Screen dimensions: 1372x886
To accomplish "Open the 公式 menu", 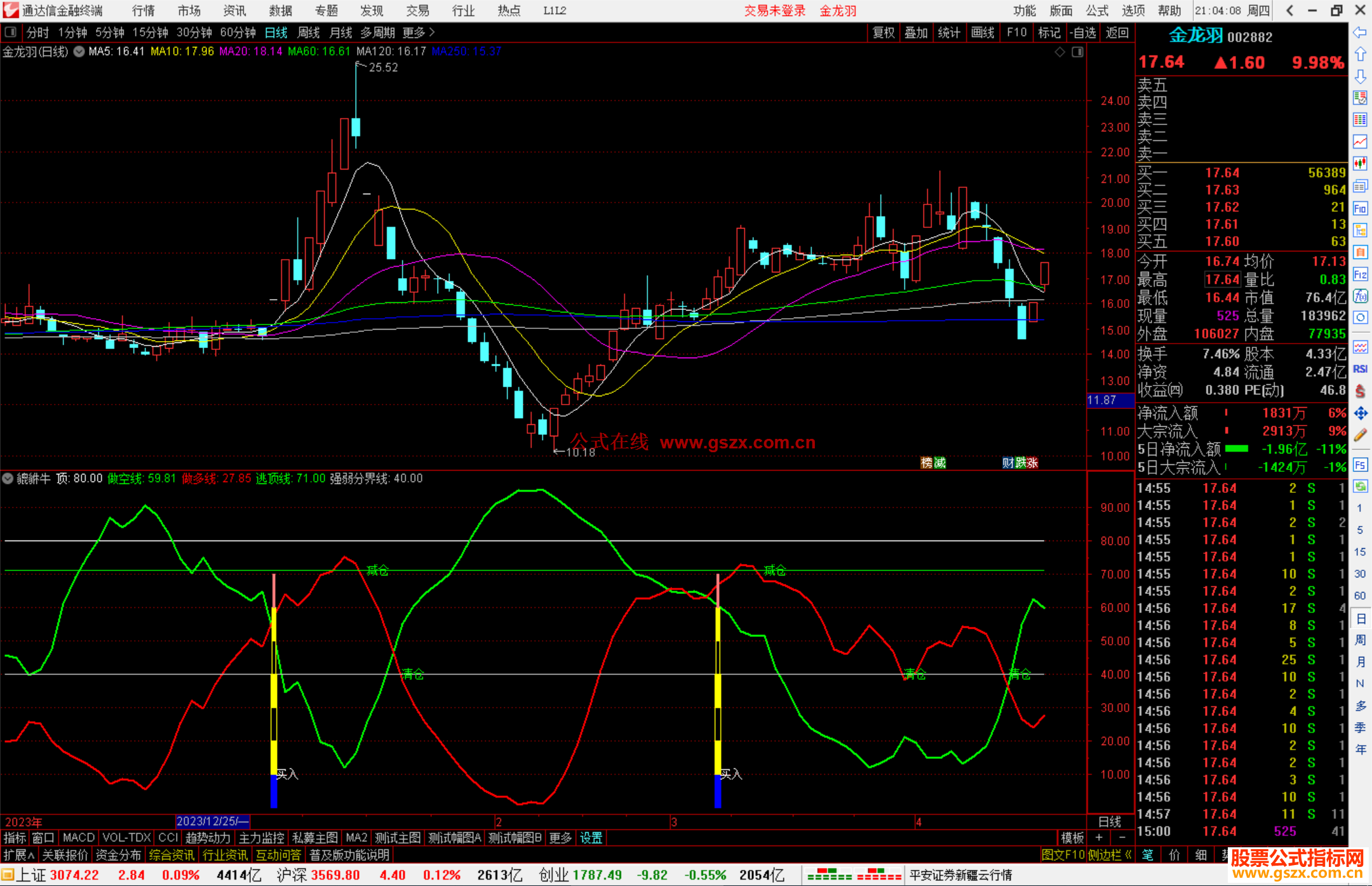I will [1096, 11].
